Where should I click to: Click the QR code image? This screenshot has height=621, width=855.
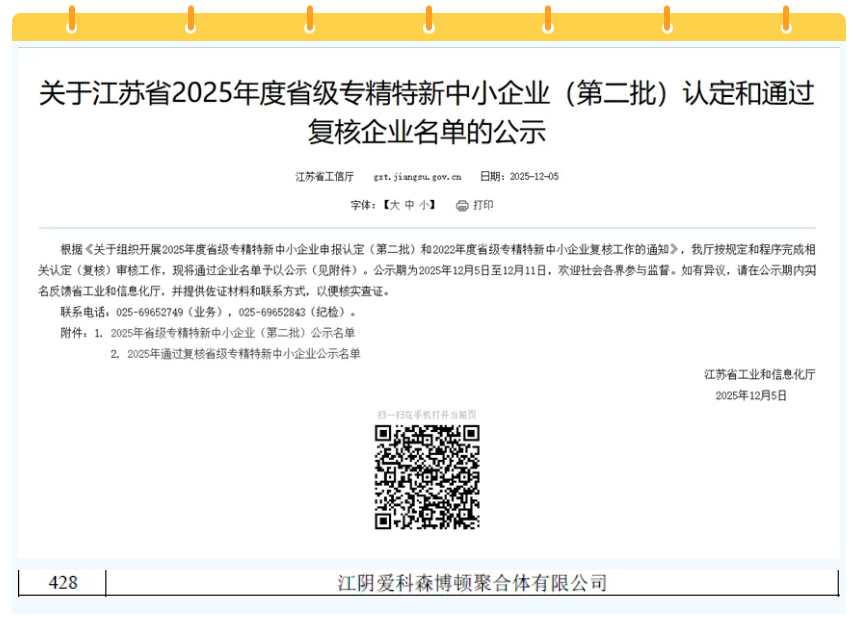pyautogui.click(x=427, y=477)
